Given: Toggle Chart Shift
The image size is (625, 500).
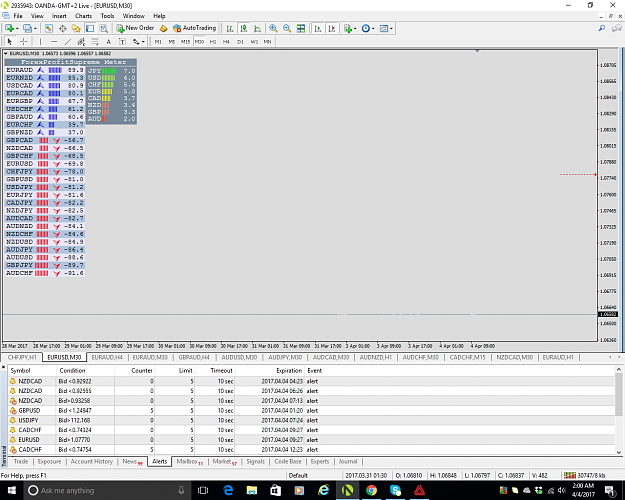Looking at the screenshot, I should click(331, 28).
